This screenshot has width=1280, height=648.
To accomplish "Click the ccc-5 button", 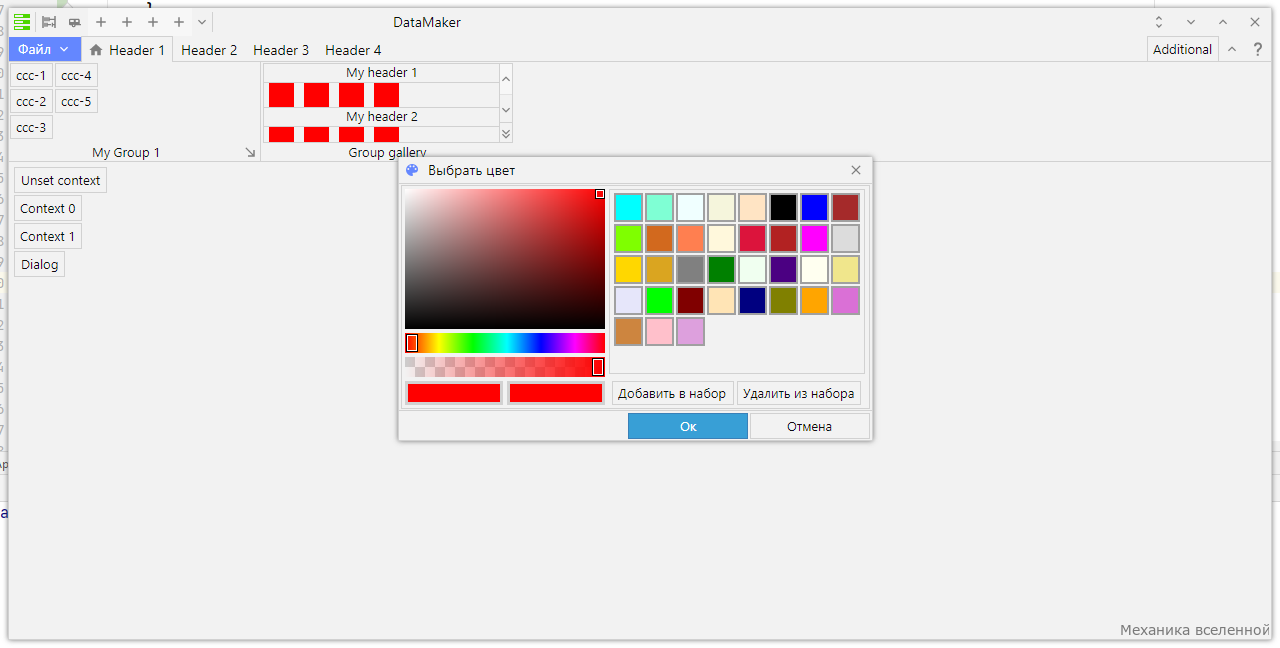I will pyautogui.click(x=76, y=101).
